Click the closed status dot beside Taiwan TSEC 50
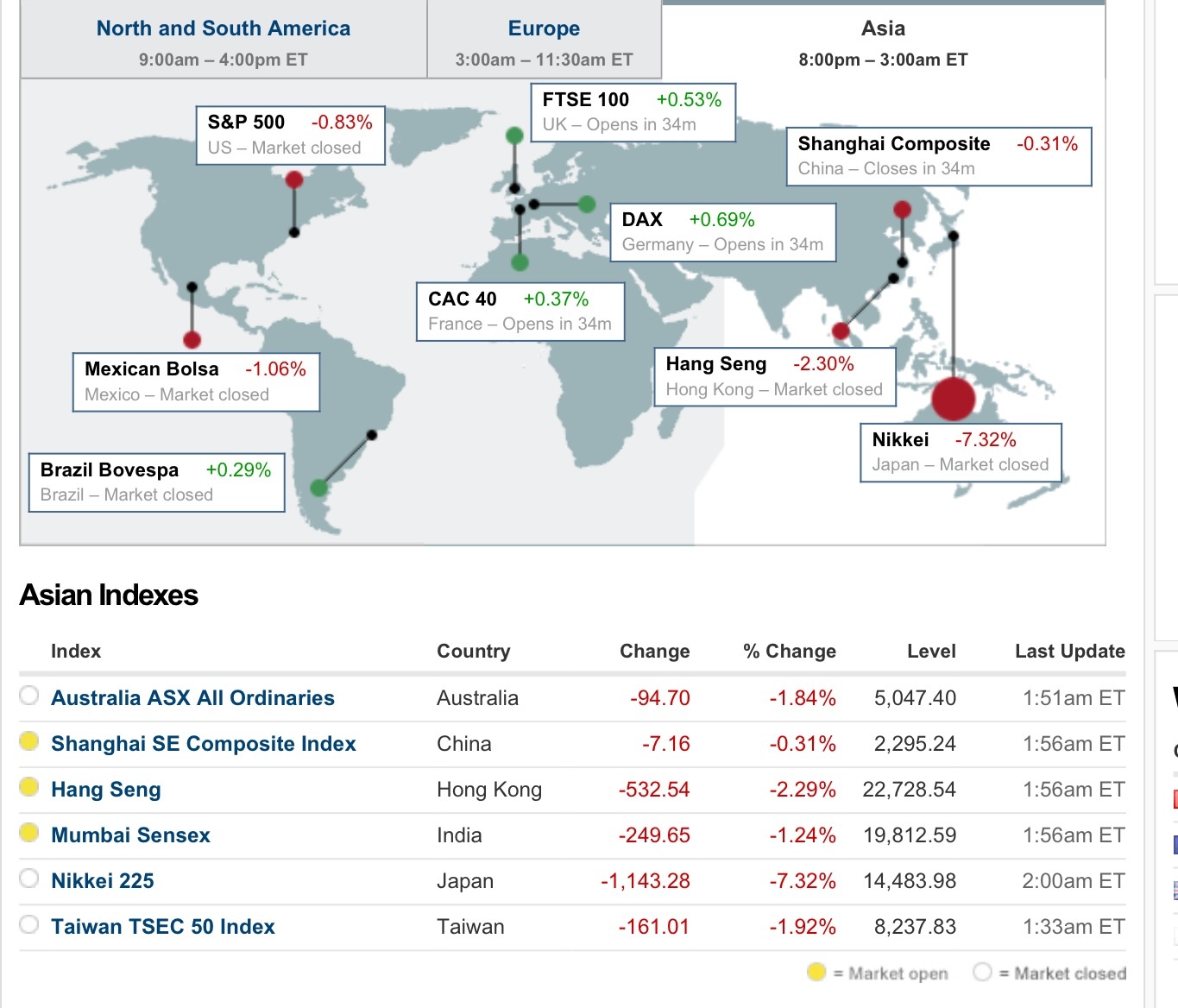The width and height of the screenshot is (1178, 1008). tap(29, 923)
